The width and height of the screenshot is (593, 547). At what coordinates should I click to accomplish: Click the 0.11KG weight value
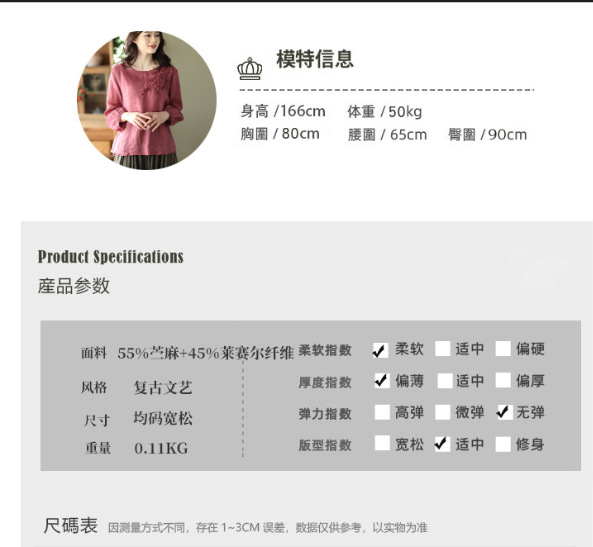161,449
